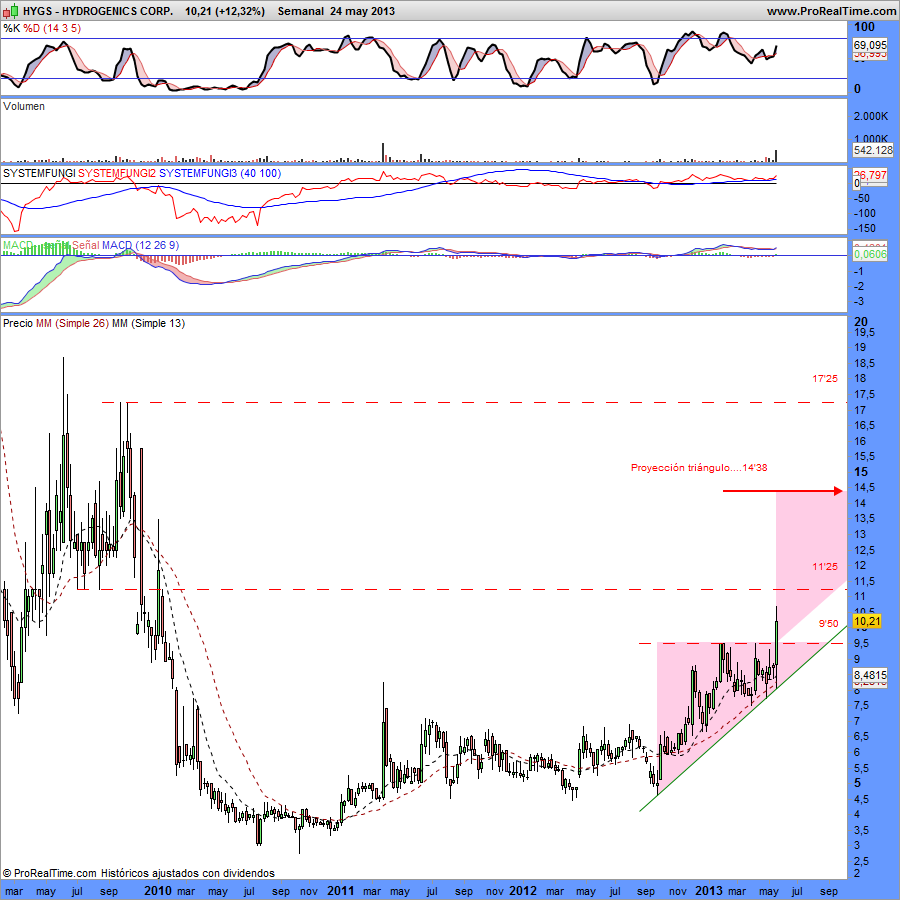Screen dimensions: 900x900
Task: Select the HYGS - HYDROGENICS CORP. title
Action: pos(98,11)
